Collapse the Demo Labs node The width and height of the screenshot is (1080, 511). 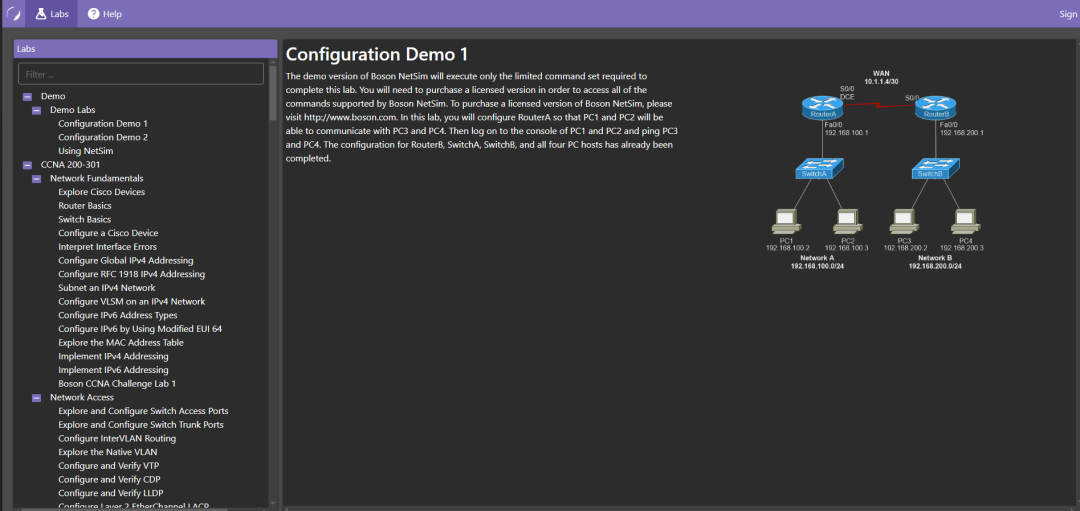(x=37, y=110)
